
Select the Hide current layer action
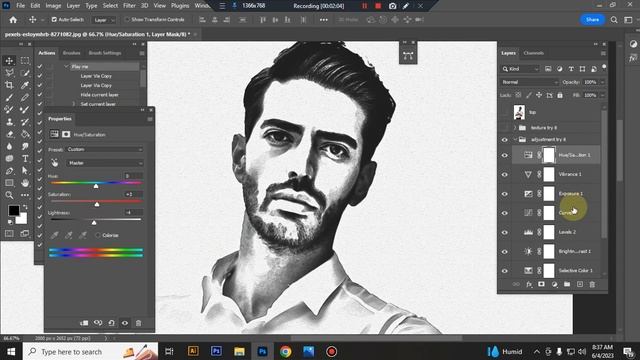(99, 95)
